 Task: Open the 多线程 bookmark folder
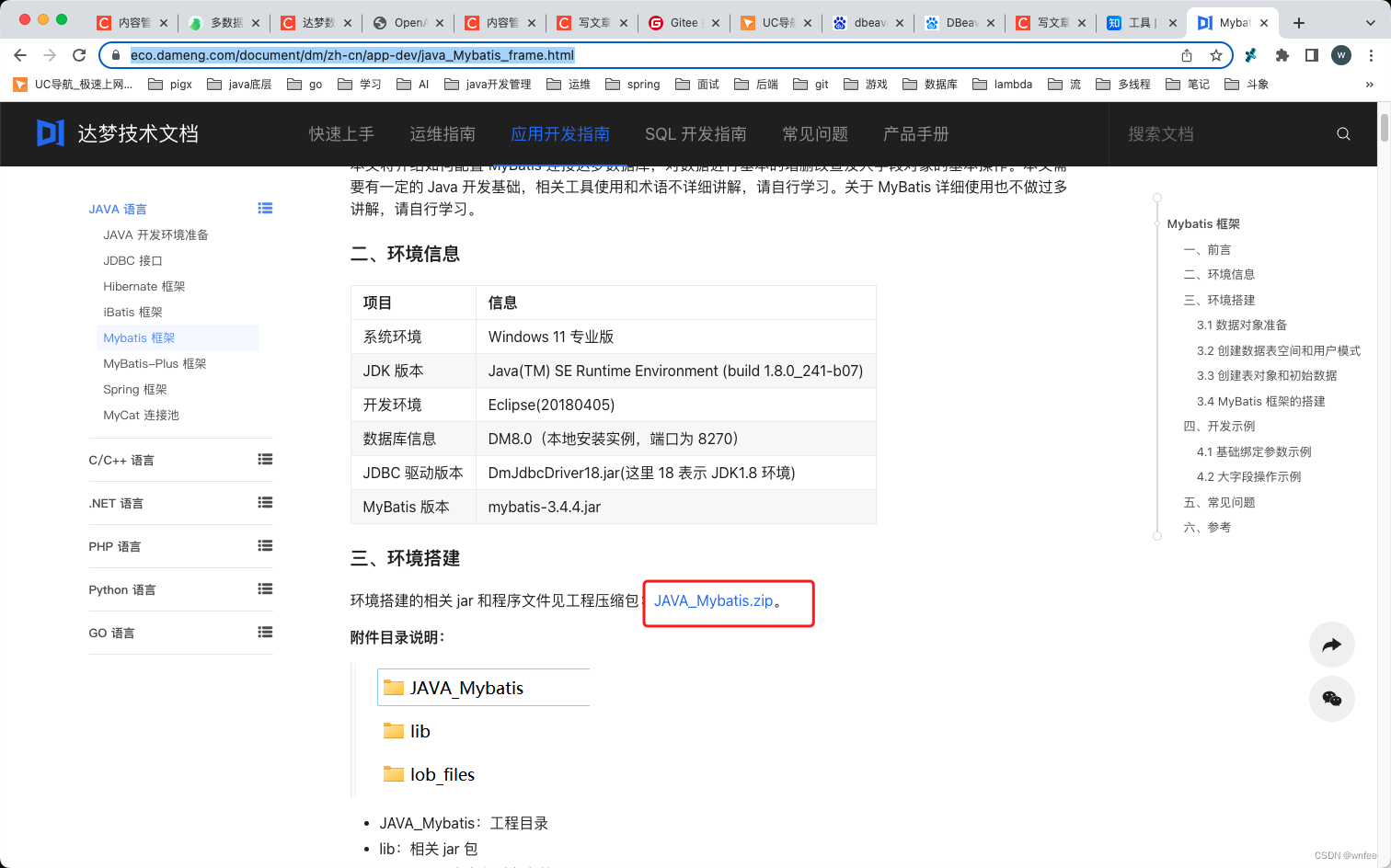click(x=1123, y=85)
